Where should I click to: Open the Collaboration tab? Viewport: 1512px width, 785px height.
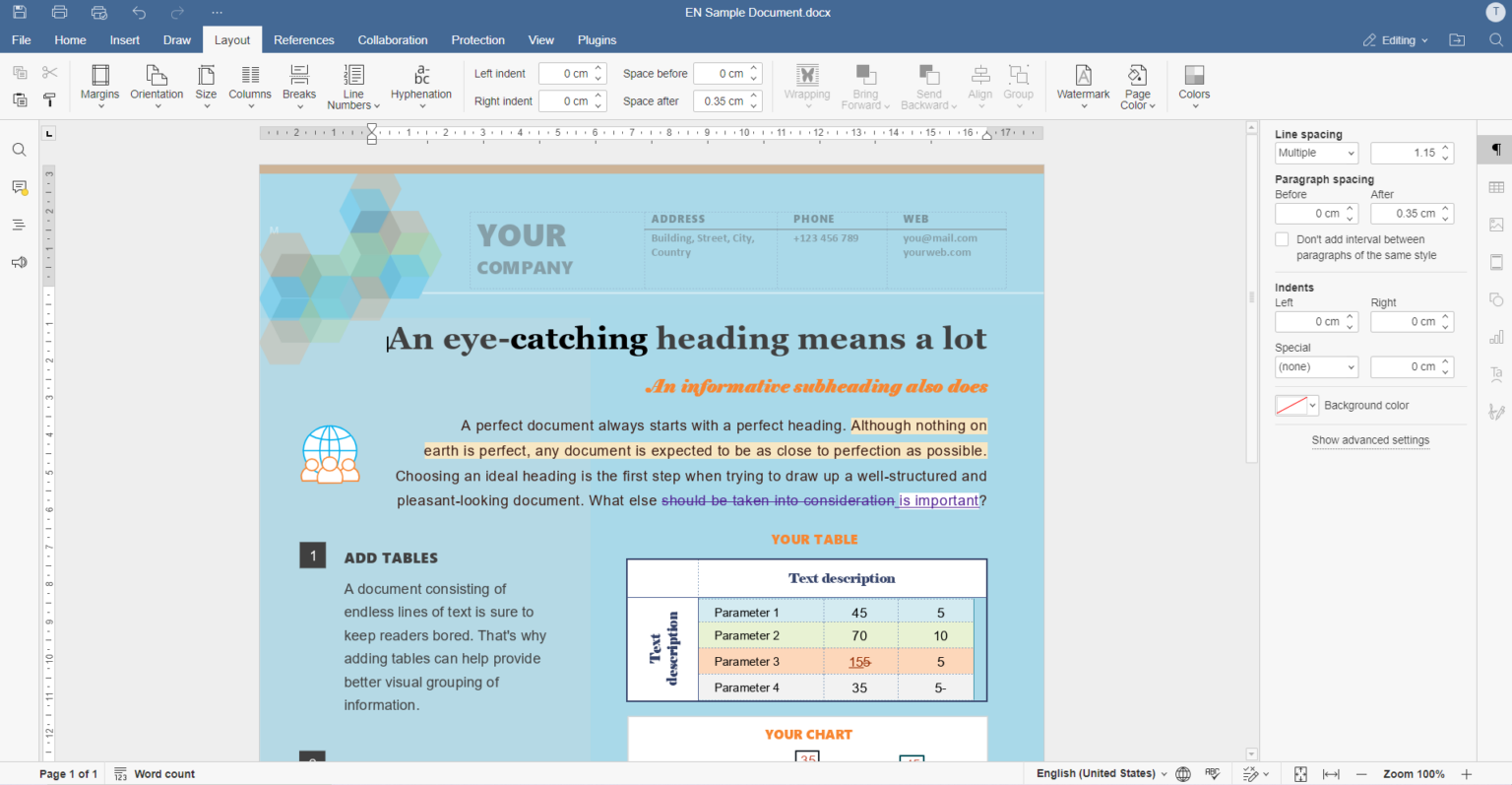coord(392,39)
